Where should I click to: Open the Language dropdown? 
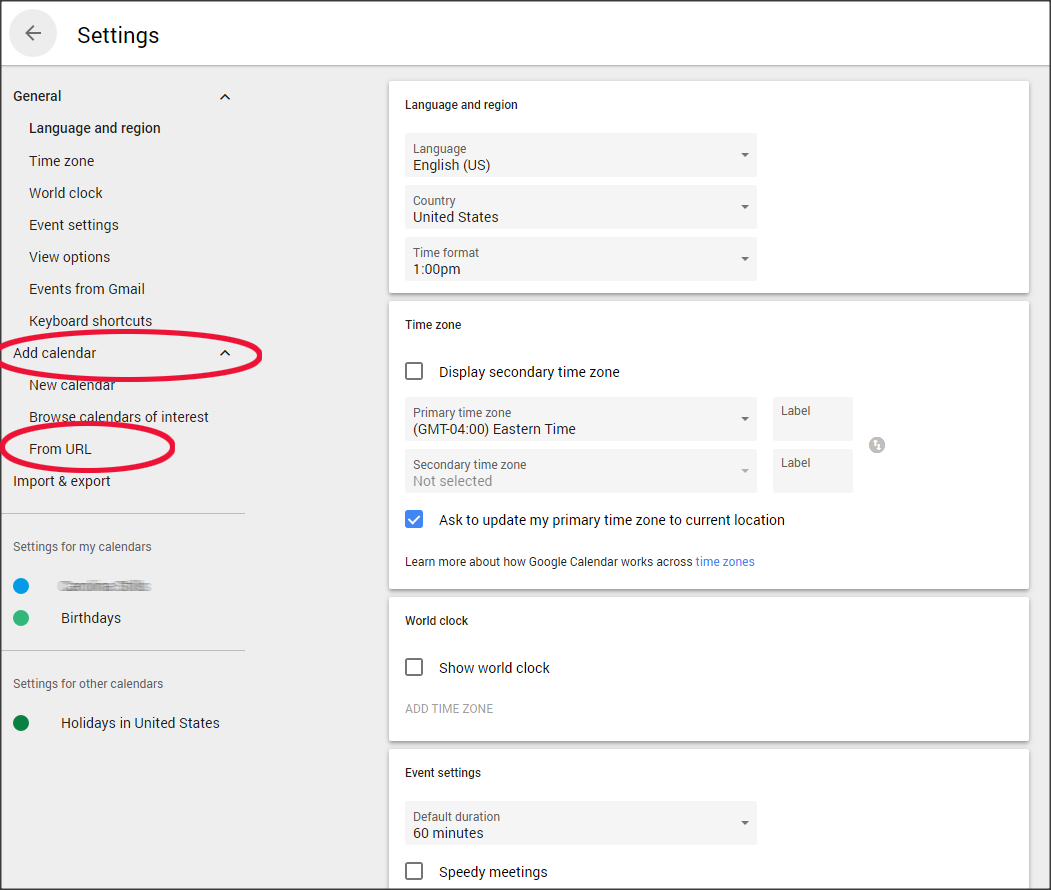580,156
